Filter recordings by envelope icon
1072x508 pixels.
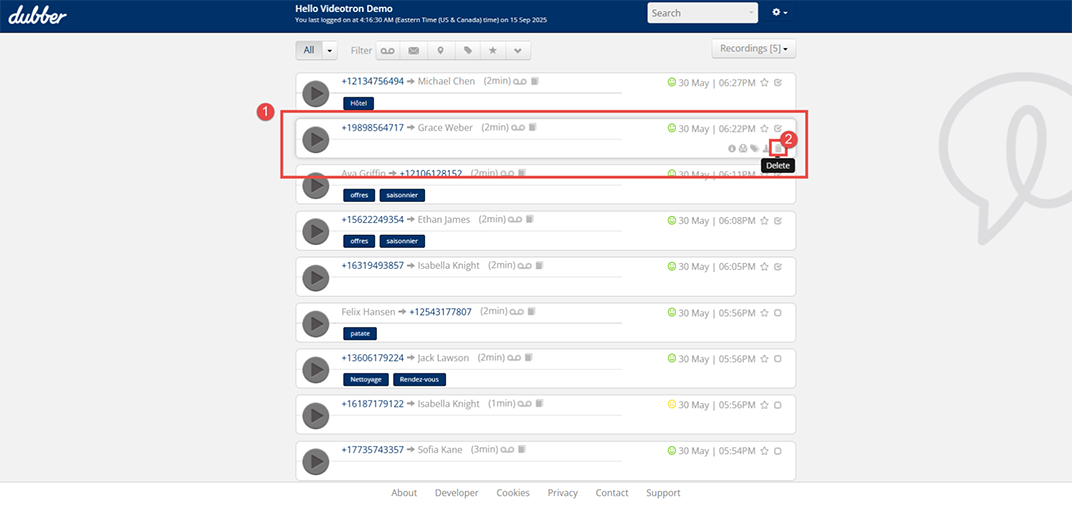pyautogui.click(x=414, y=51)
